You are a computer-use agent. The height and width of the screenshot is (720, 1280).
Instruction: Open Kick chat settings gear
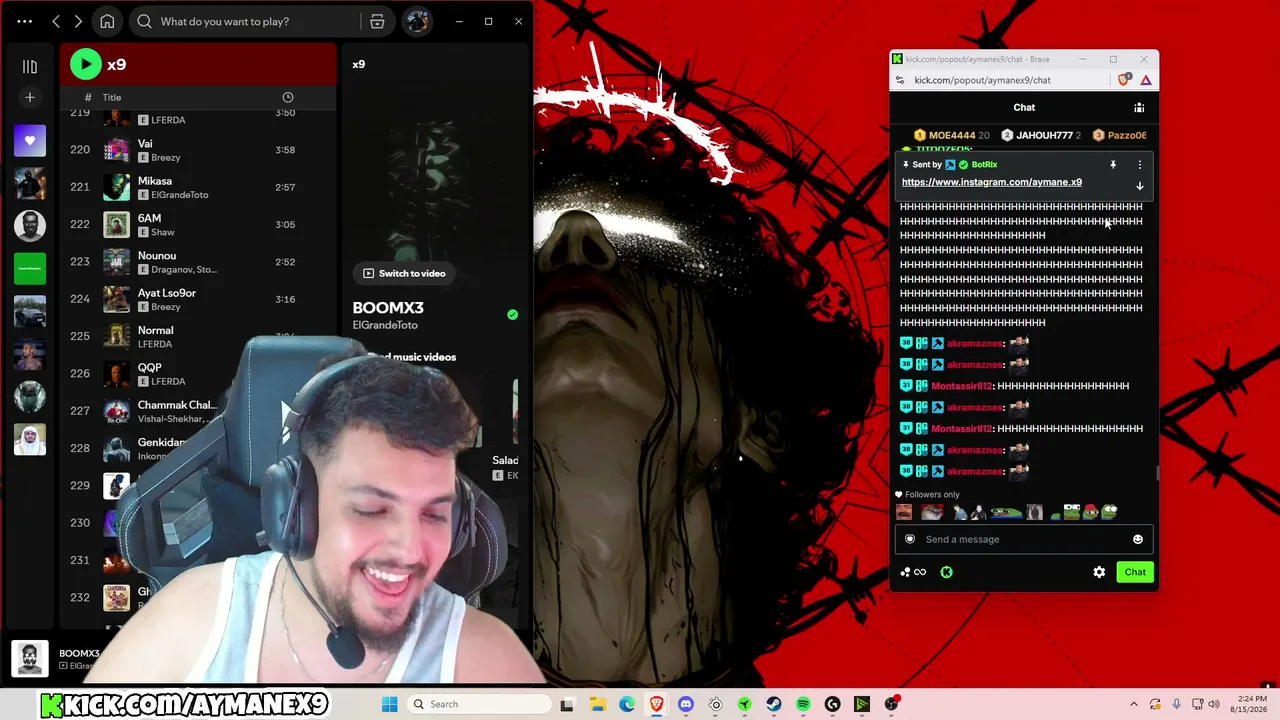[x=1099, y=572]
